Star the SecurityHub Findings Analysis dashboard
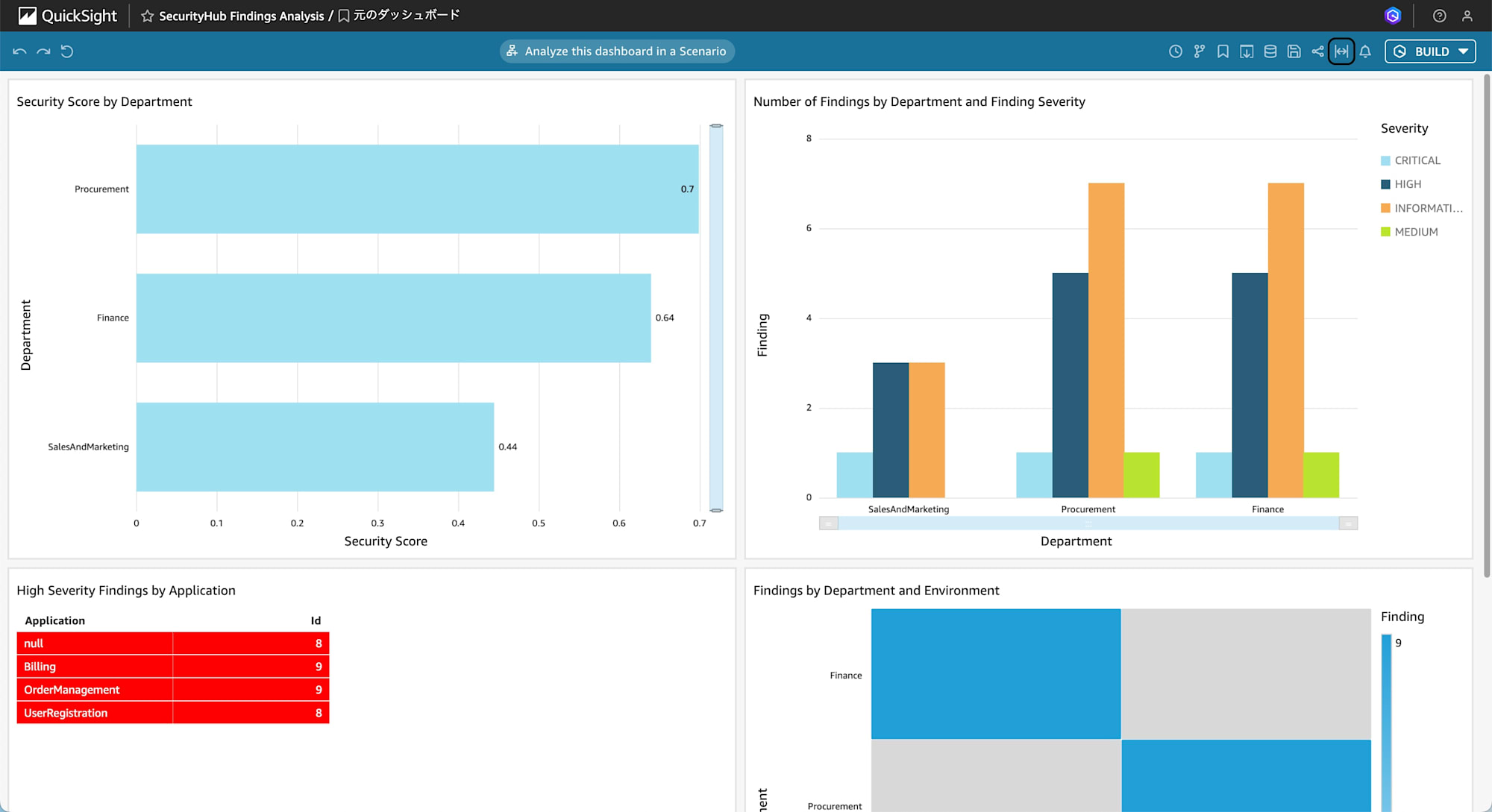The height and width of the screenshot is (812, 1492). click(147, 16)
